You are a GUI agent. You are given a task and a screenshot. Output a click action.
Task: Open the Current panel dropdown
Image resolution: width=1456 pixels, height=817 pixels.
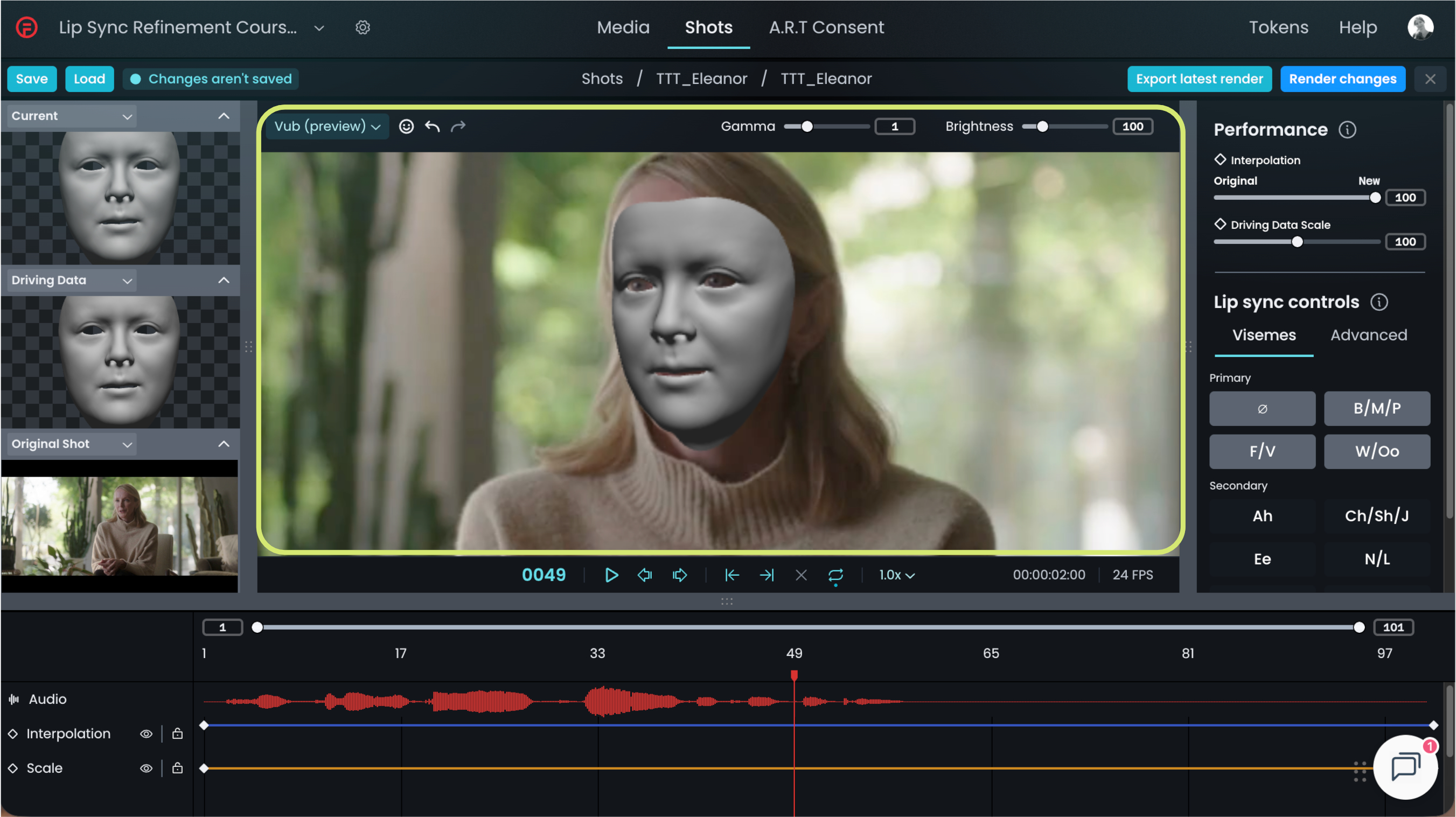[x=72, y=116]
